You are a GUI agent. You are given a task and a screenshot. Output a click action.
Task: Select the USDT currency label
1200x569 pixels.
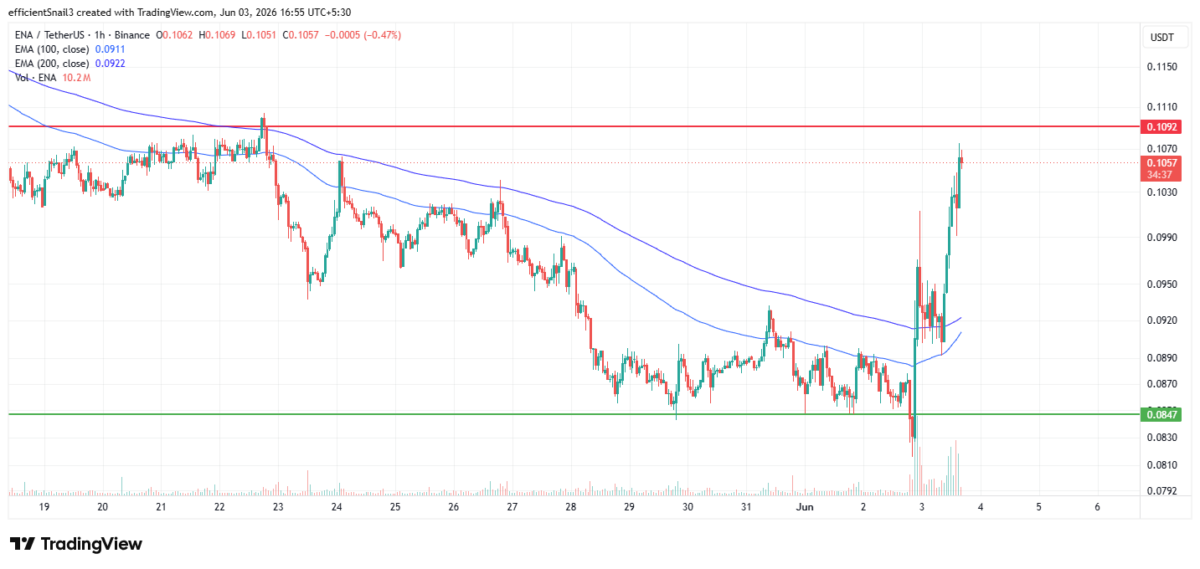click(x=1162, y=37)
